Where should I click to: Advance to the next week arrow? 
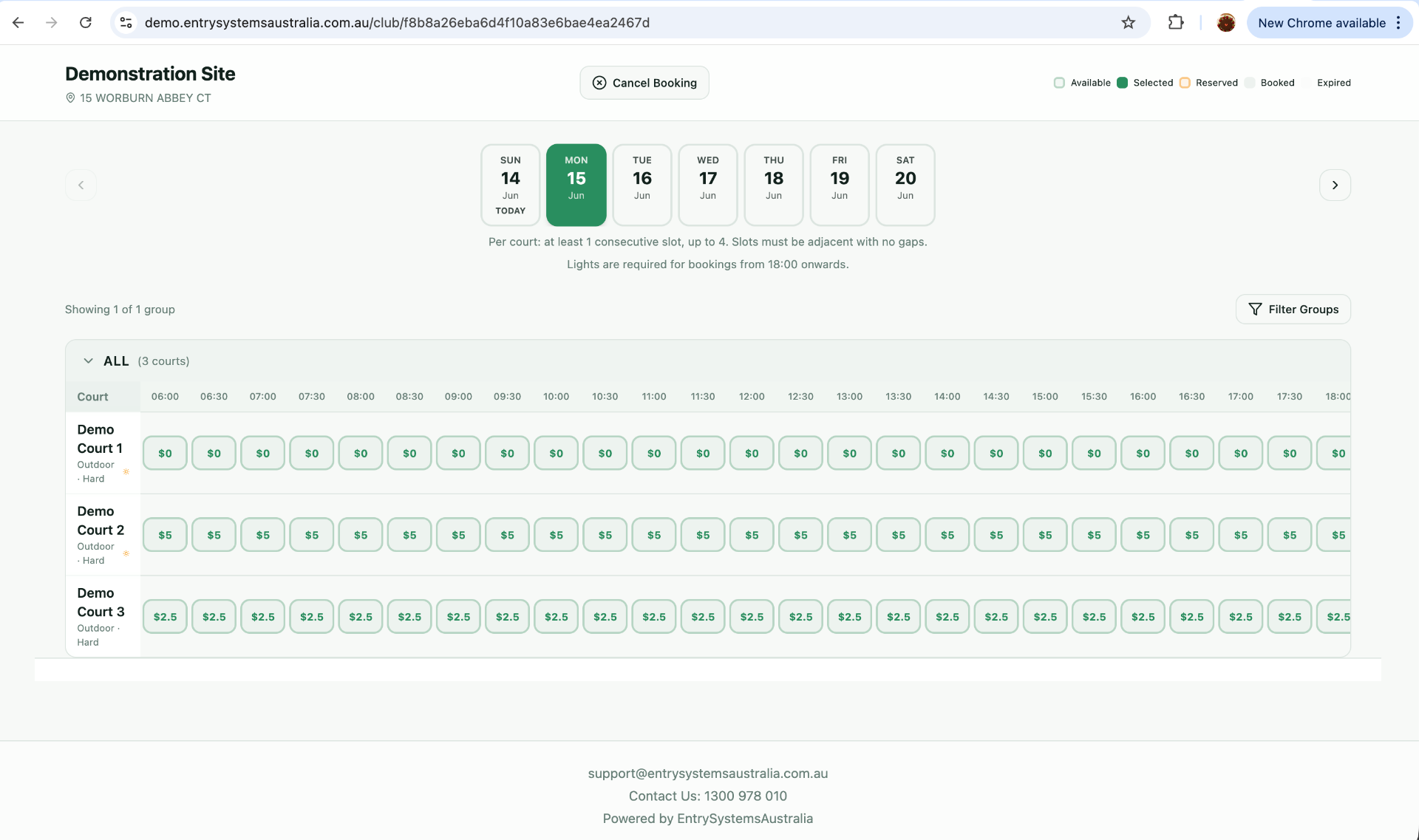tap(1335, 185)
